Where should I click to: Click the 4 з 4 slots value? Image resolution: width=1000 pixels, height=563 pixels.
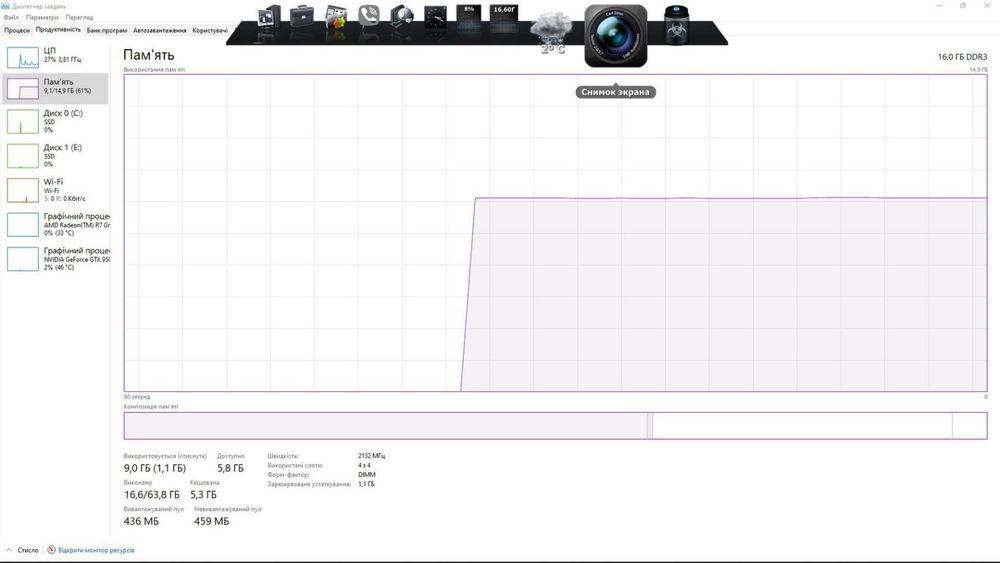364,465
